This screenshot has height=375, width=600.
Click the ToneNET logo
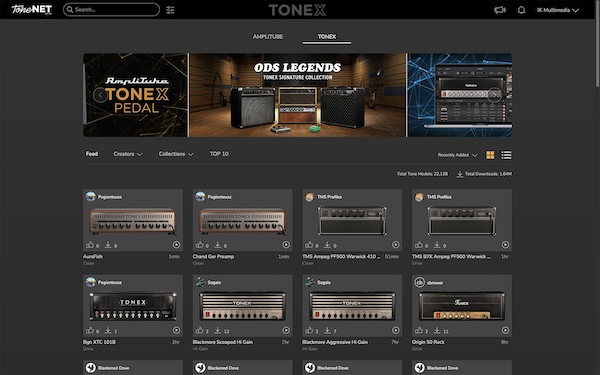coord(31,9)
